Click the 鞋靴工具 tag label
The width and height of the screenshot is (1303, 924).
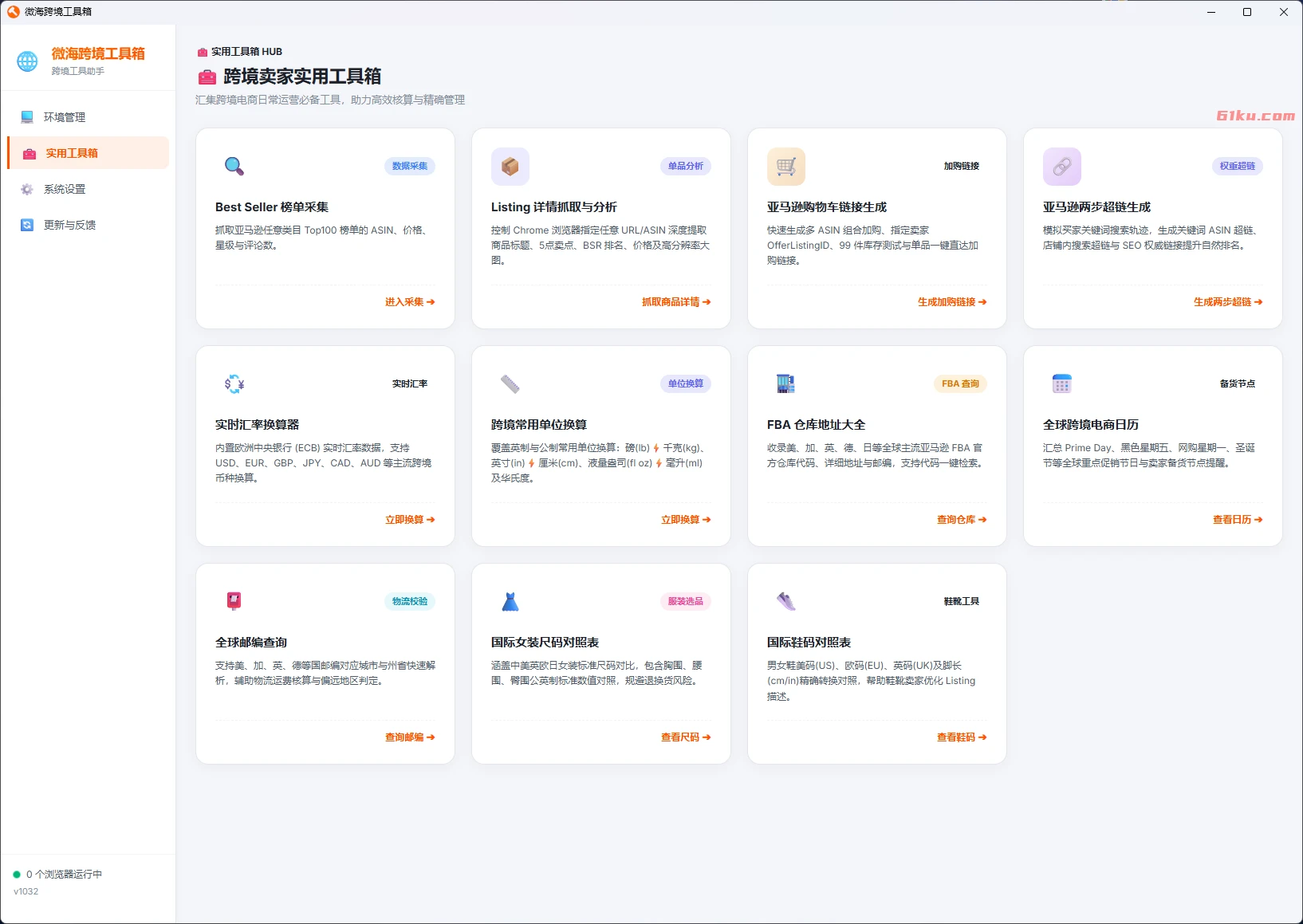pyautogui.click(x=962, y=602)
